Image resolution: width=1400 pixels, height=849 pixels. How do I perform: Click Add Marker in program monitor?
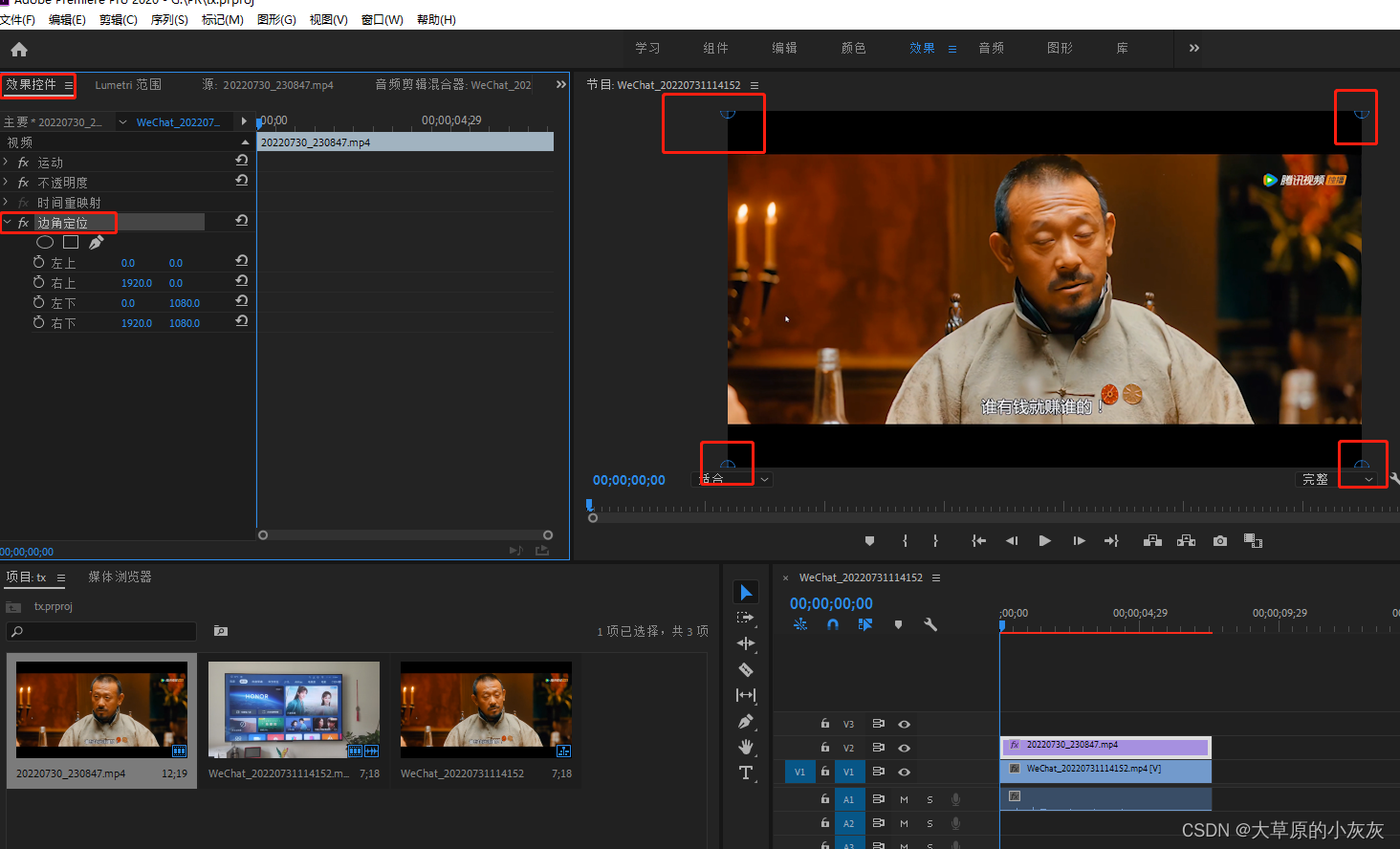point(869,541)
